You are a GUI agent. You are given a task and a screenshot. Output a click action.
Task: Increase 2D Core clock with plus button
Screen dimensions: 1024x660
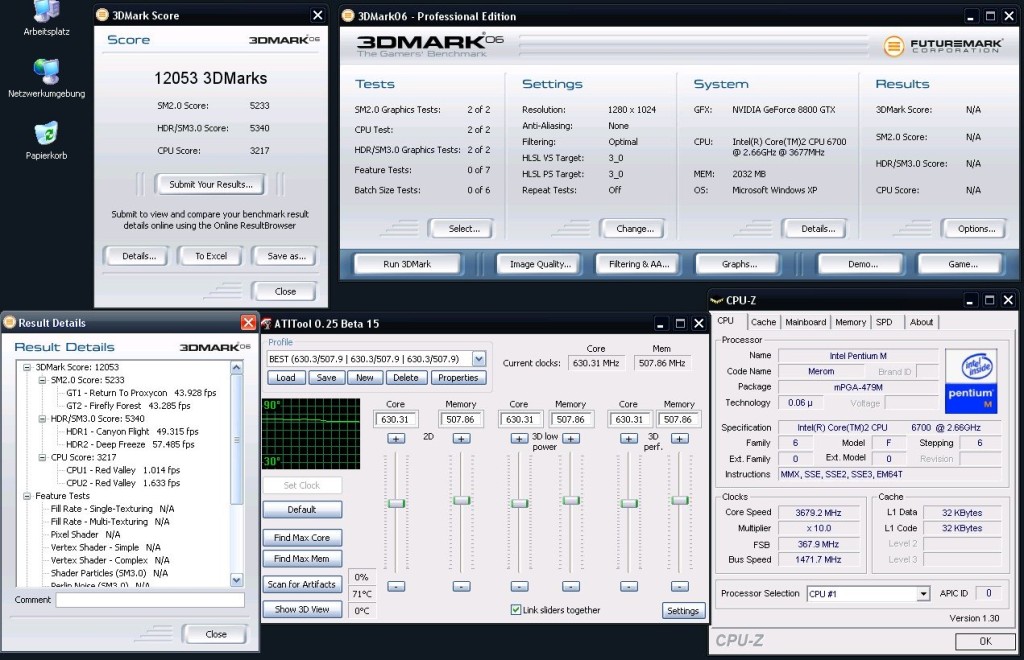click(x=396, y=439)
